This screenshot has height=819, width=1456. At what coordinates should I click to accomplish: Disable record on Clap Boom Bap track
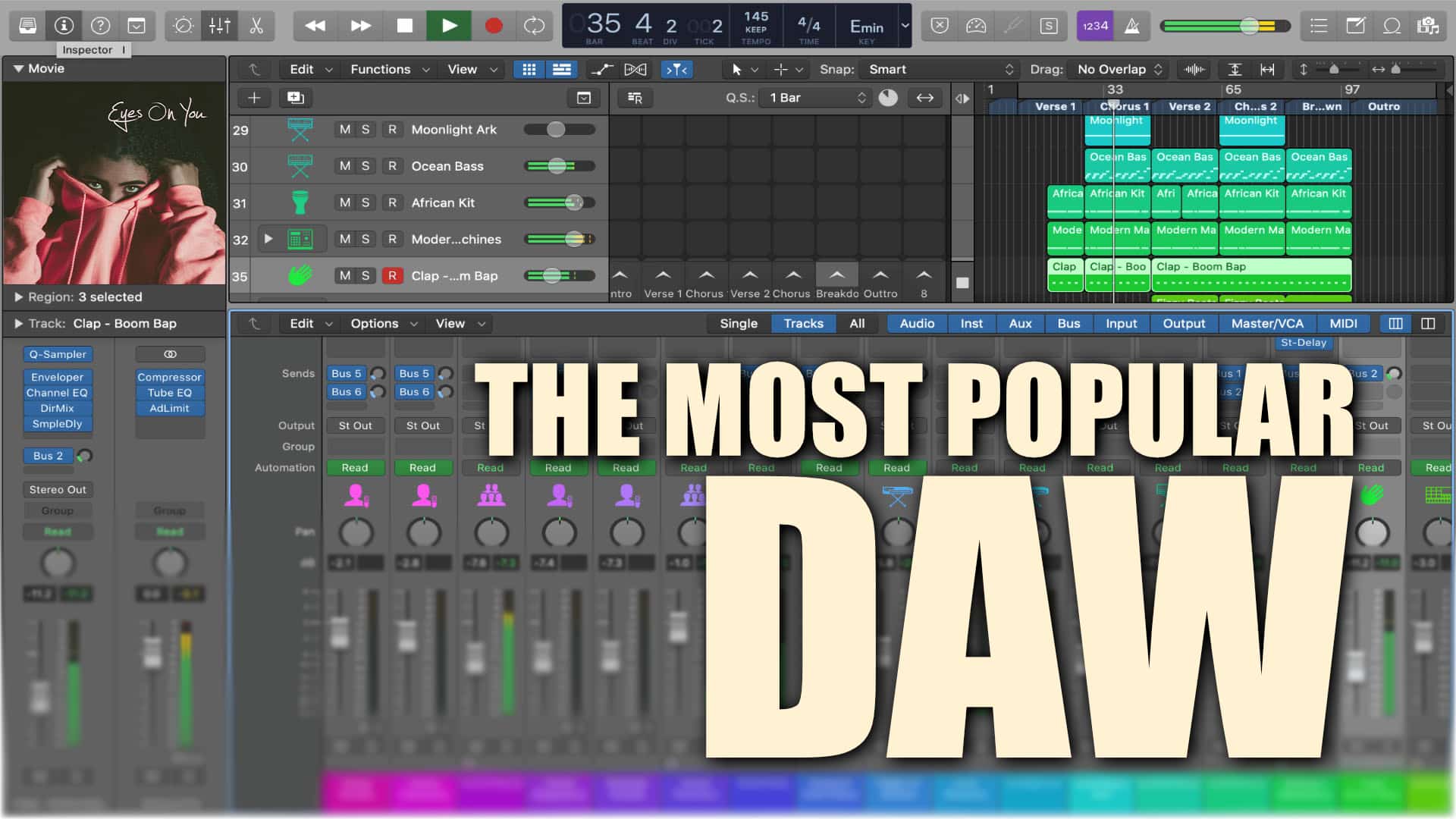click(392, 276)
